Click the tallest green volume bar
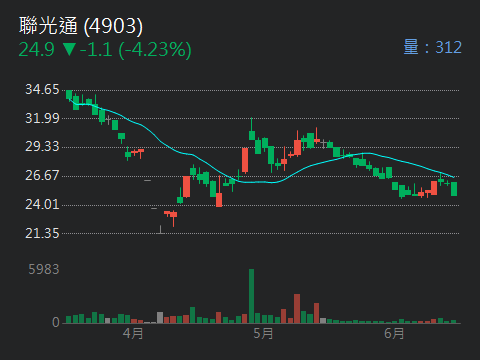The height and width of the screenshot is (360, 480). [x=251, y=296]
